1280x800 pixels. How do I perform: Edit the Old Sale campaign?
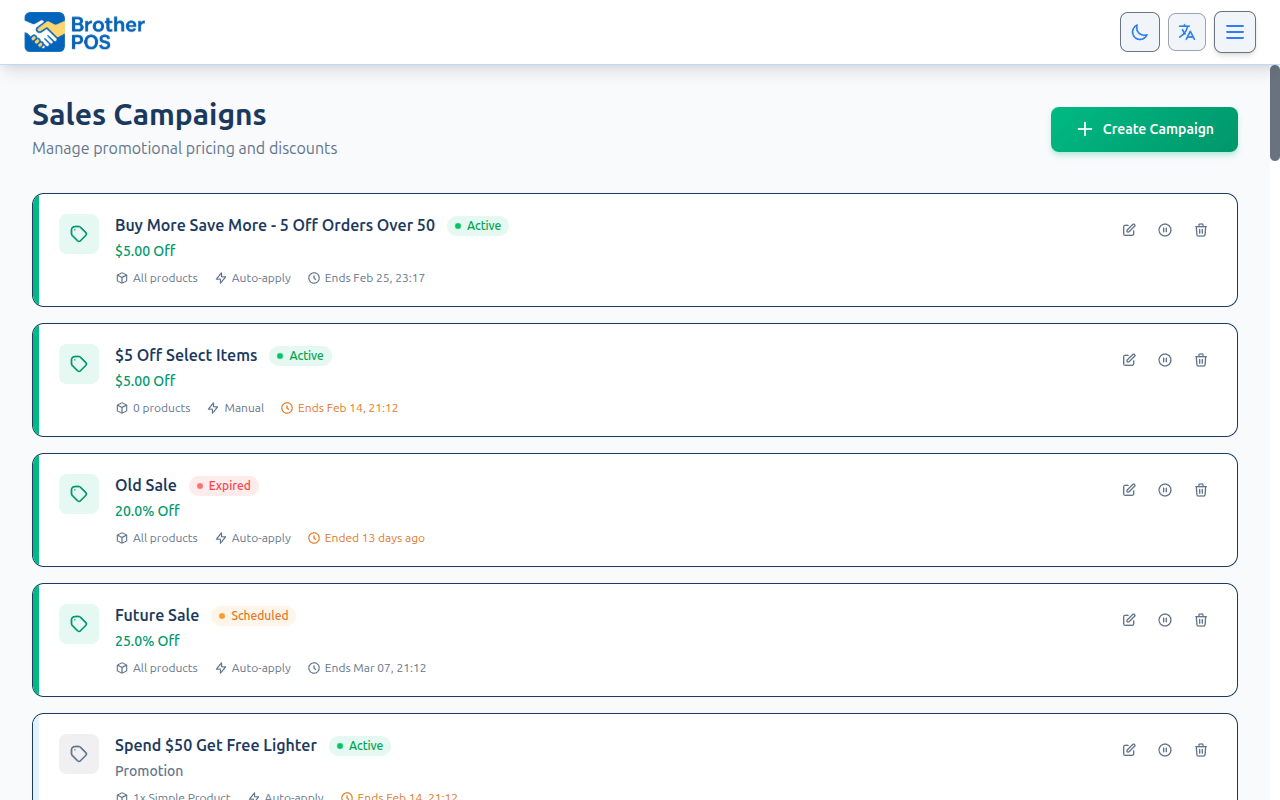1129,490
